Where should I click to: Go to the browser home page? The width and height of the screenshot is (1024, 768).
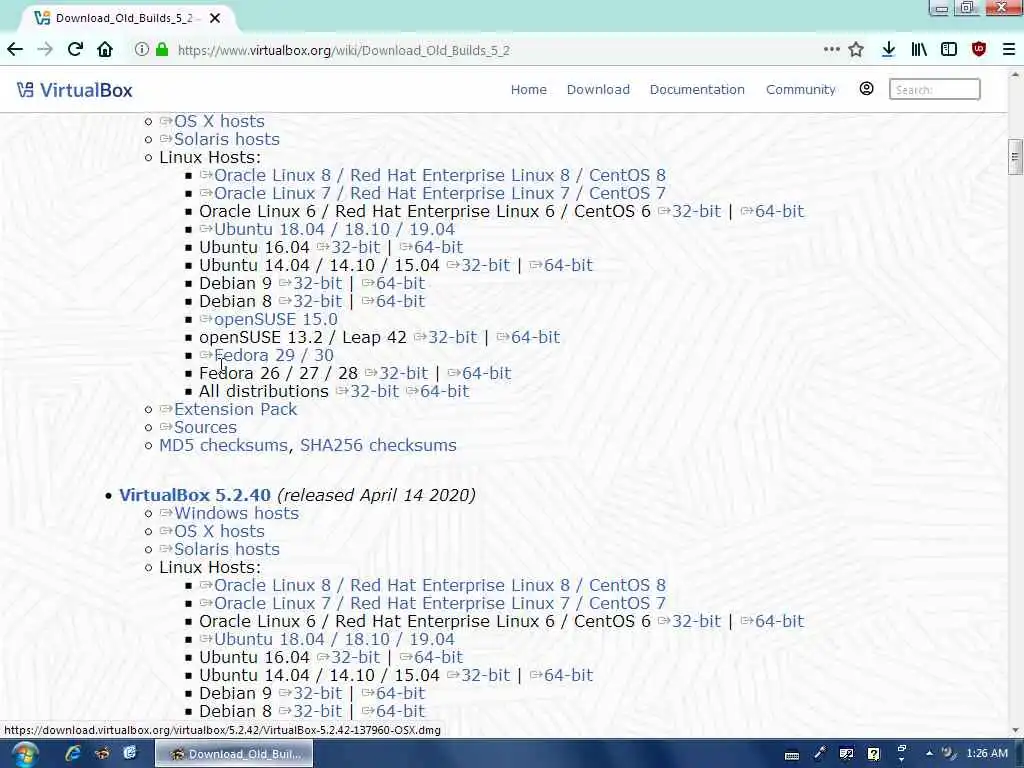click(x=104, y=50)
